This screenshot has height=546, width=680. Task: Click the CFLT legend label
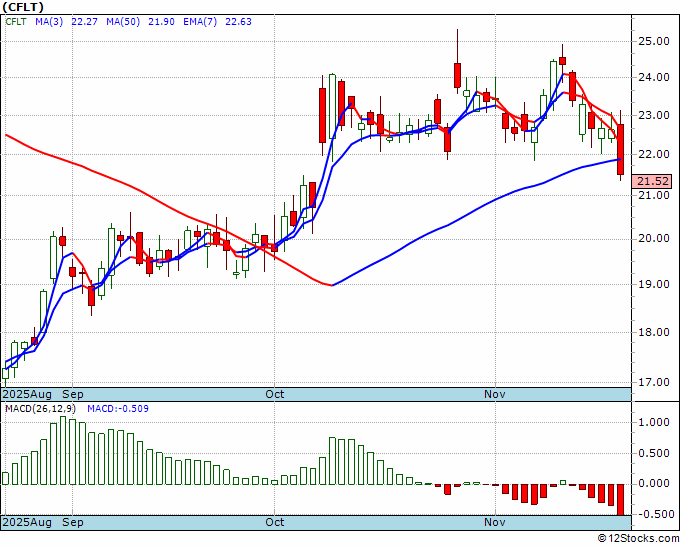(x=16, y=22)
